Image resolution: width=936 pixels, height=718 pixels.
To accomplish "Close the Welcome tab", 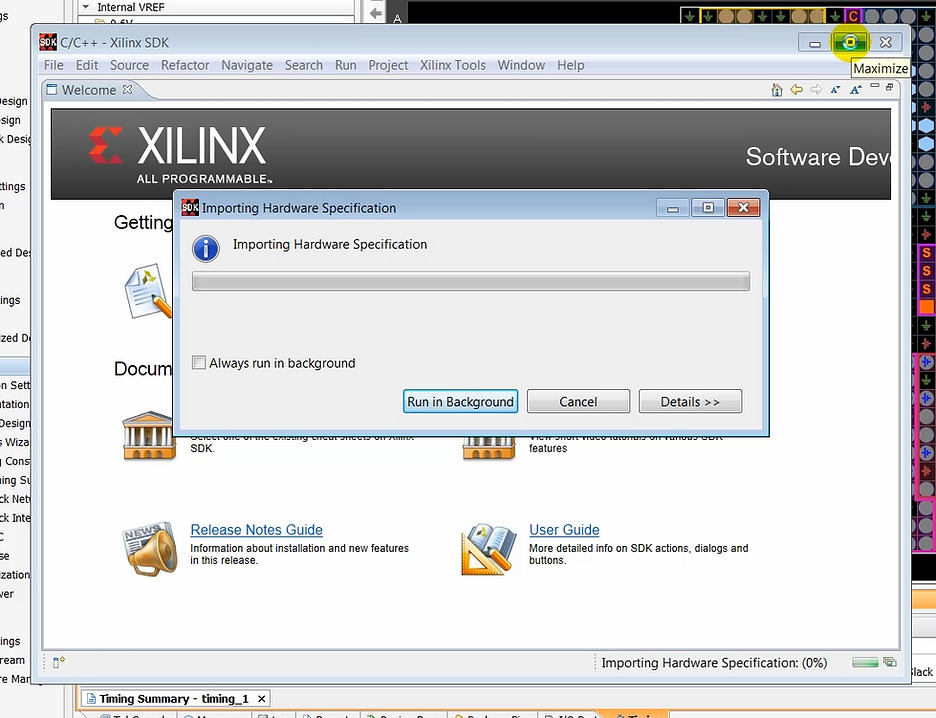I will tap(126, 89).
